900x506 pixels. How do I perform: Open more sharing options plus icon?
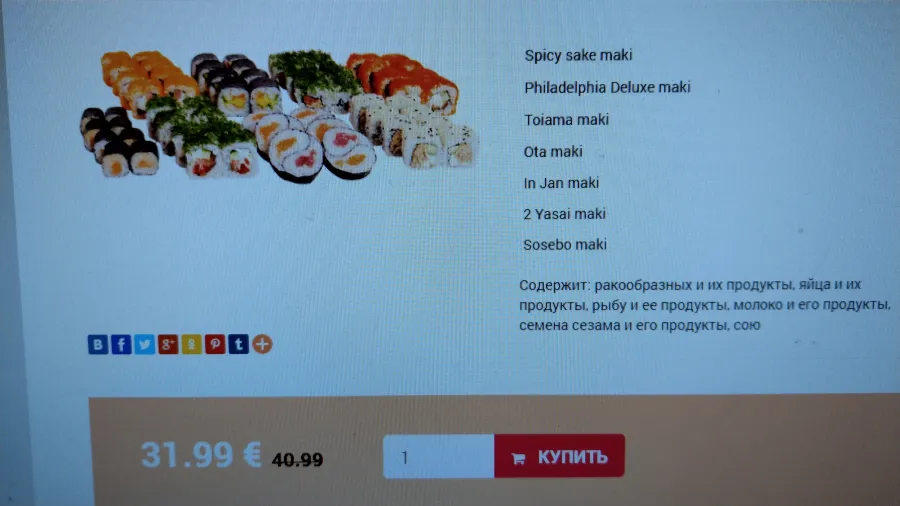[x=262, y=344]
